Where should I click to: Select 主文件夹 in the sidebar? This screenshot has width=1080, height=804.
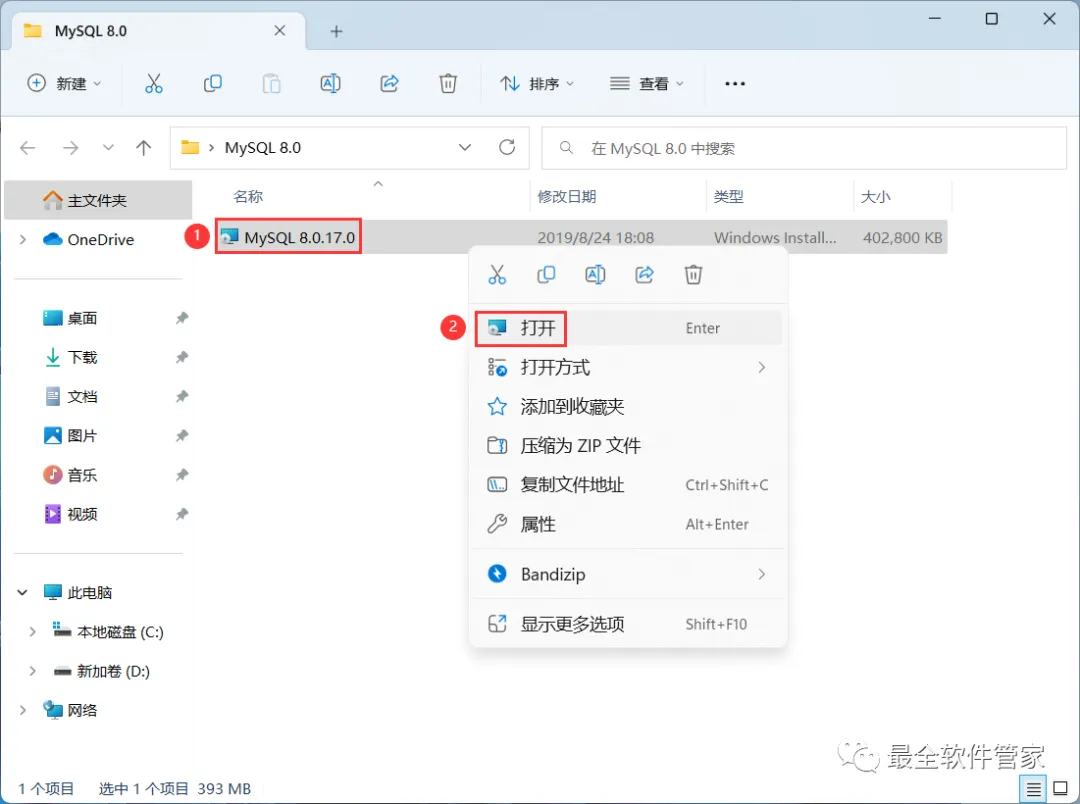pos(98,200)
